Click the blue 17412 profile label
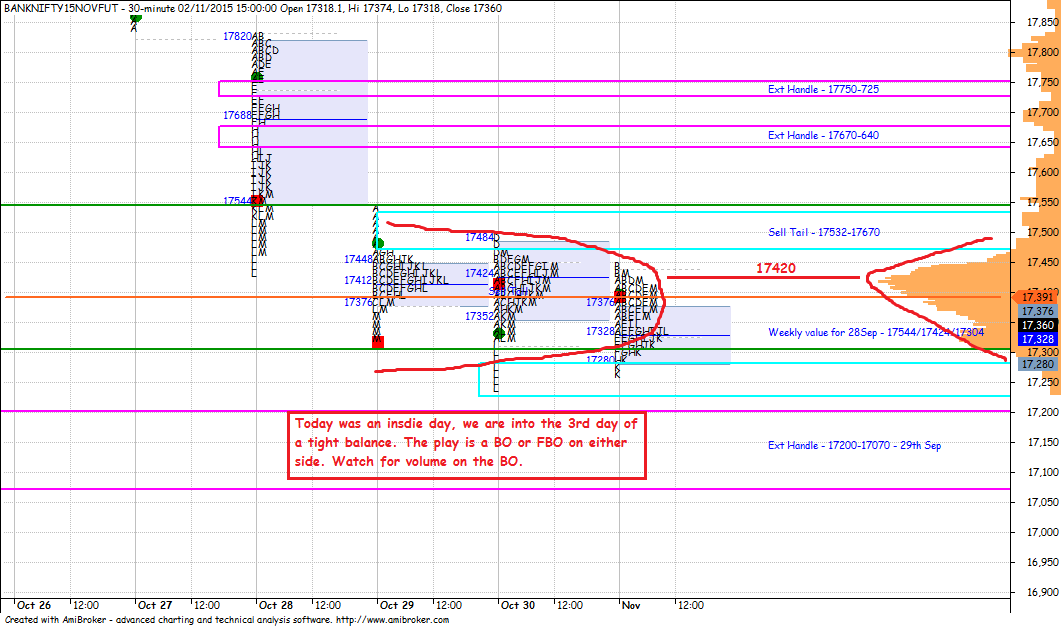Viewport: 1063px width, 626px height. click(358, 280)
